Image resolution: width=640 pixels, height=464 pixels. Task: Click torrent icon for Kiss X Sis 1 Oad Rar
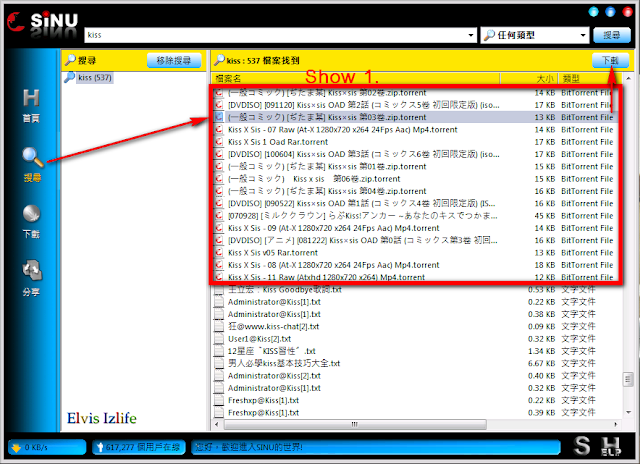[219, 142]
